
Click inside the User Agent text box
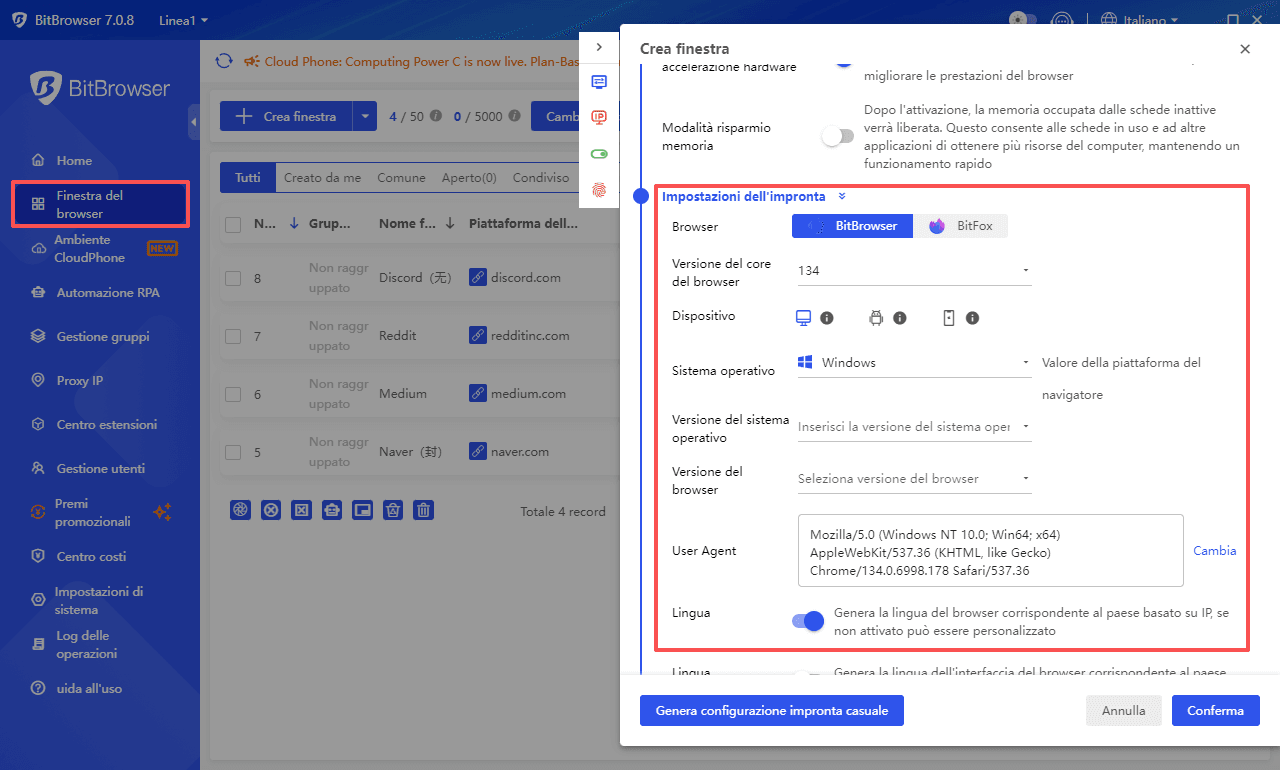[990, 550]
